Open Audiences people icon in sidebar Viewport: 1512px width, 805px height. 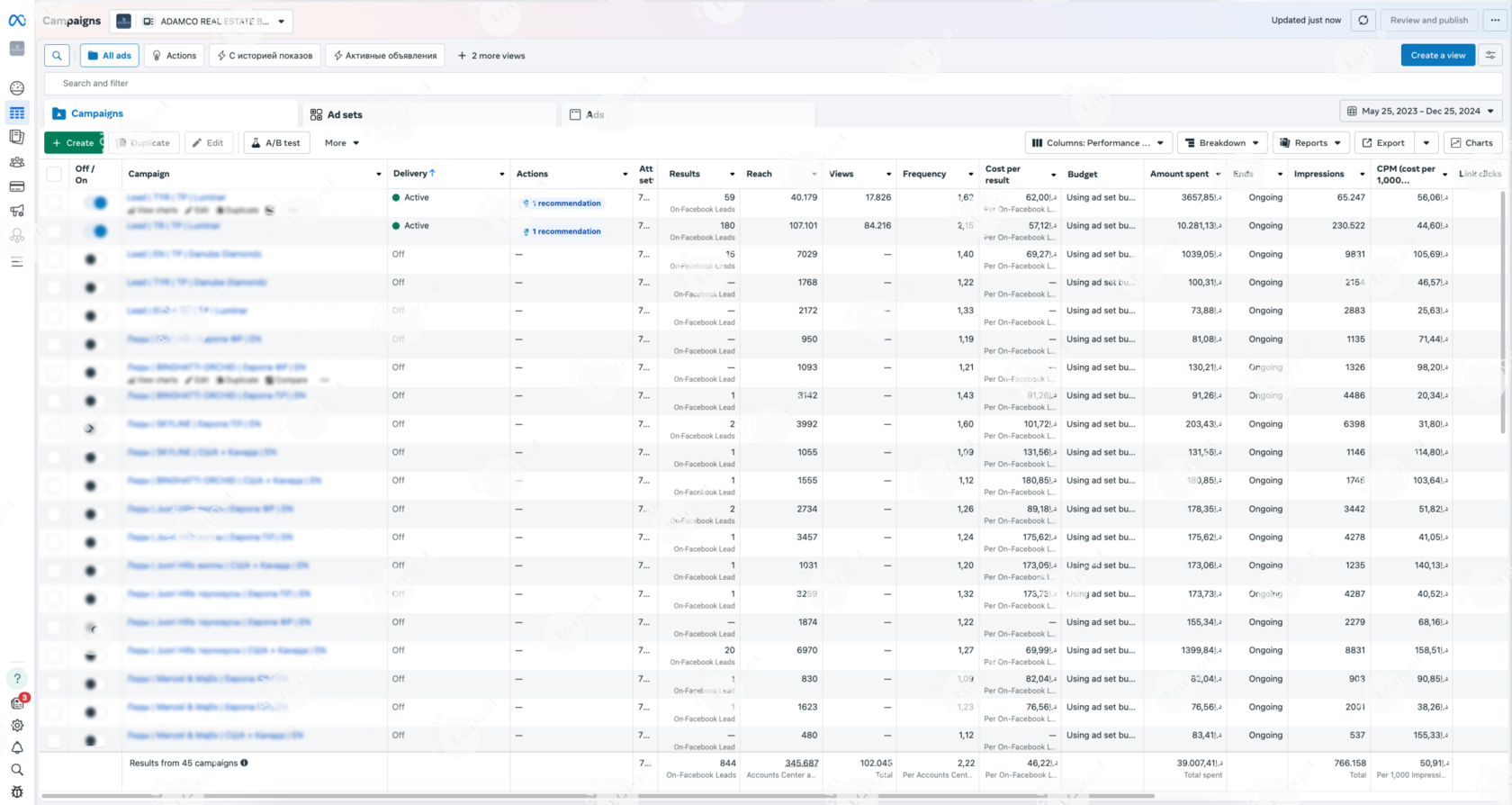tap(17, 163)
